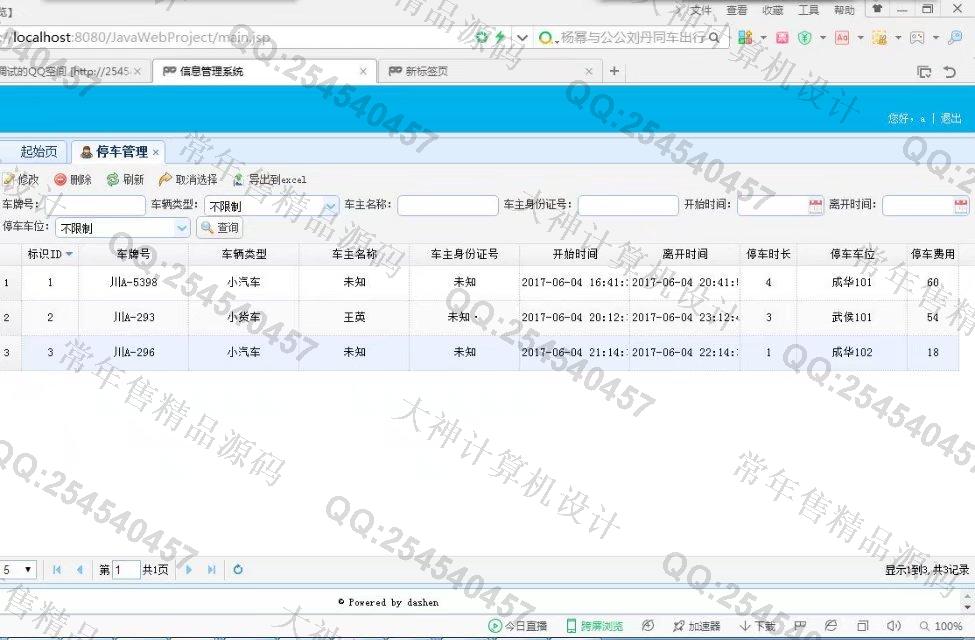Viewport: 975px width, 640px height.
Task: Switch to the 新标签页 browser tab
Action: 489,72
